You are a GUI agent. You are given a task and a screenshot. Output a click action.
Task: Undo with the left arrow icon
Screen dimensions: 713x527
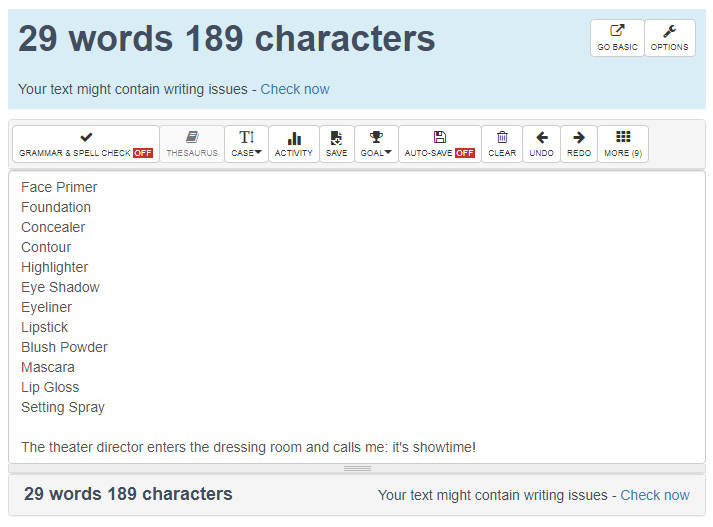click(541, 138)
